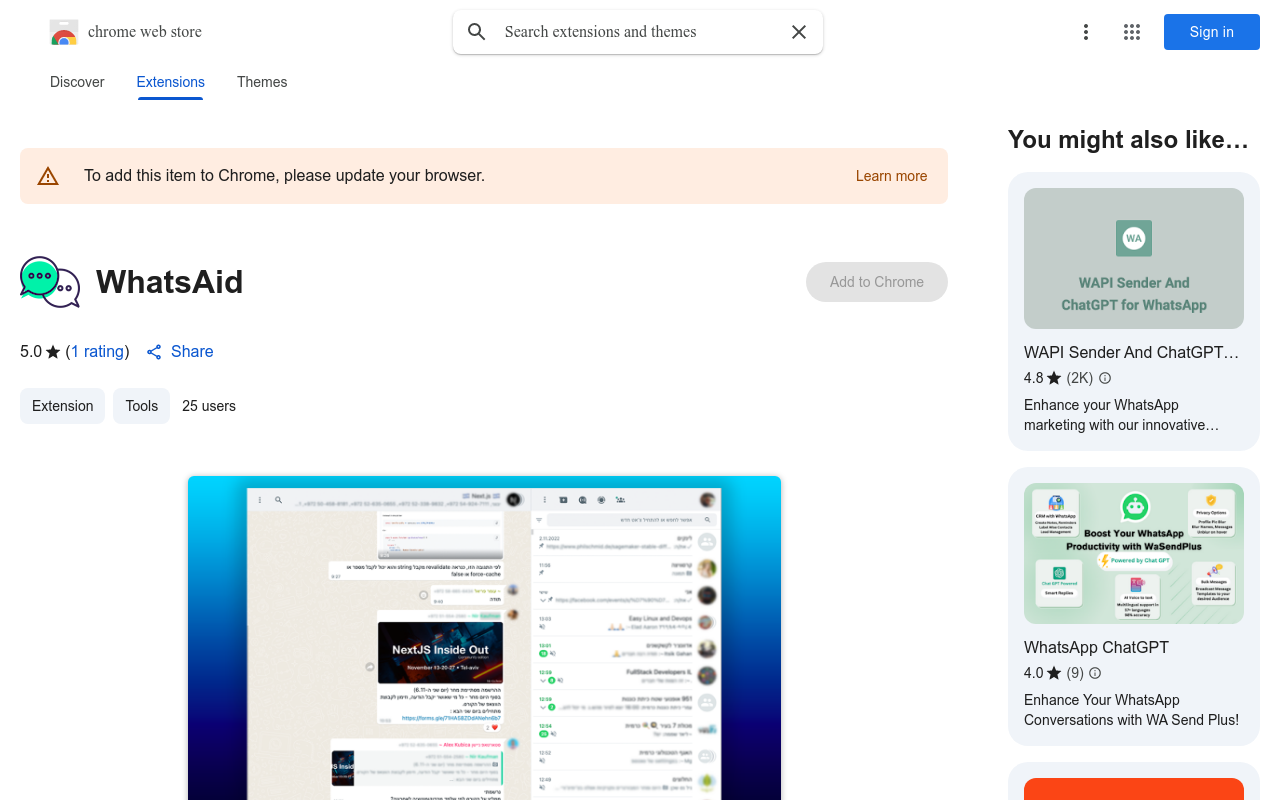Viewport: 1280px width, 800px height.
Task: Open WAPI Sender And ChatGPT thumbnail
Action: point(1134,259)
